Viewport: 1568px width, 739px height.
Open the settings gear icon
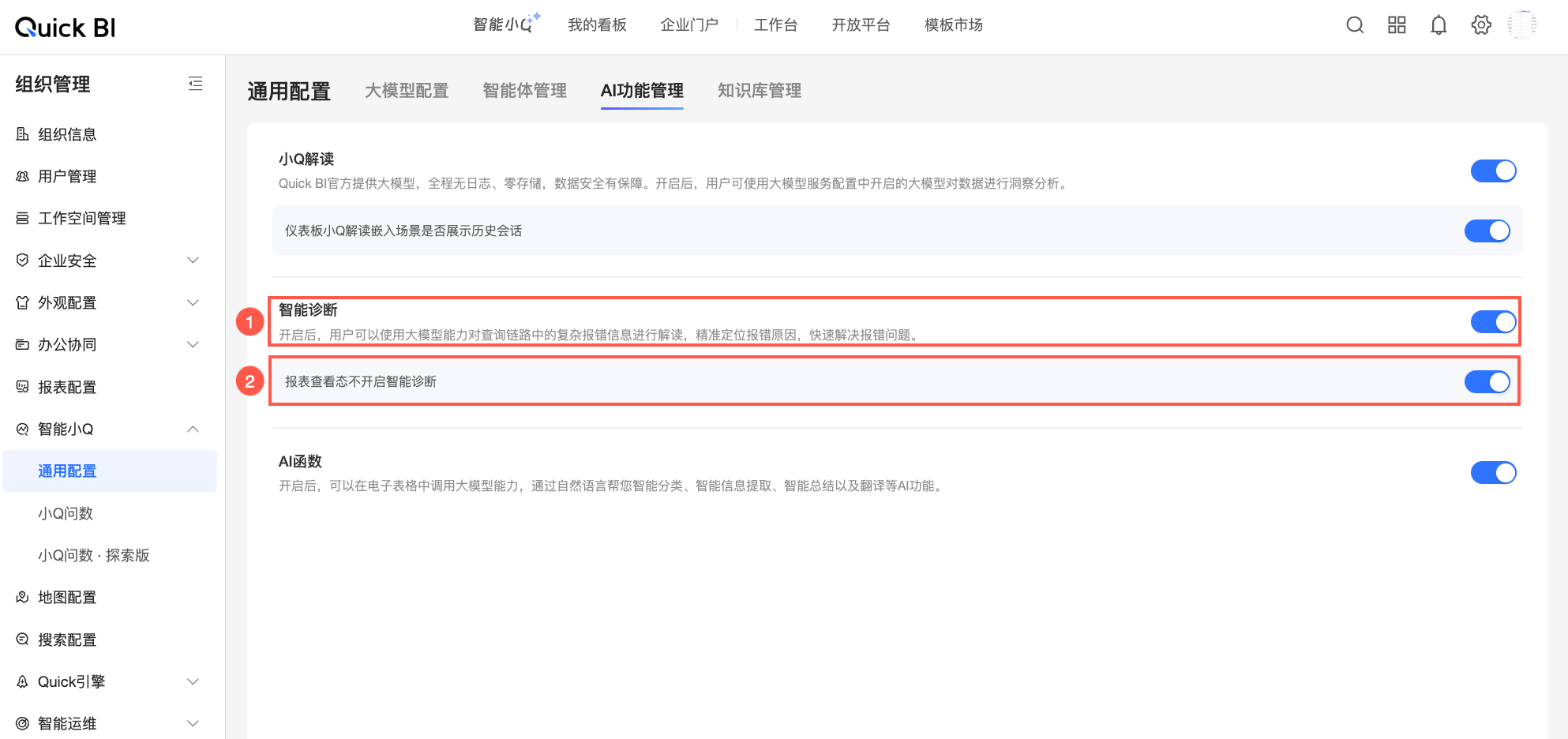click(x=1481, y=25)
